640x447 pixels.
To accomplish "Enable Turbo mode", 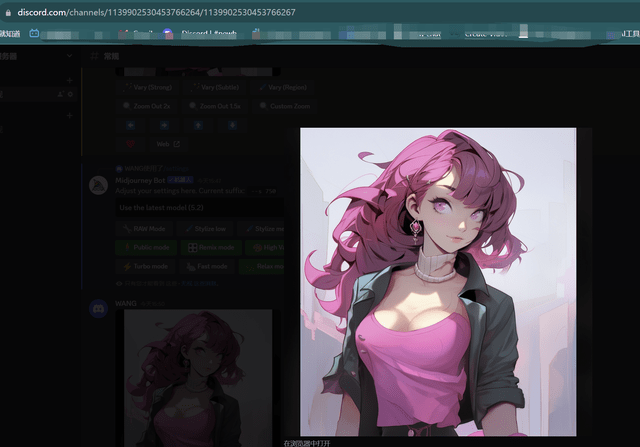I will 146,267.
